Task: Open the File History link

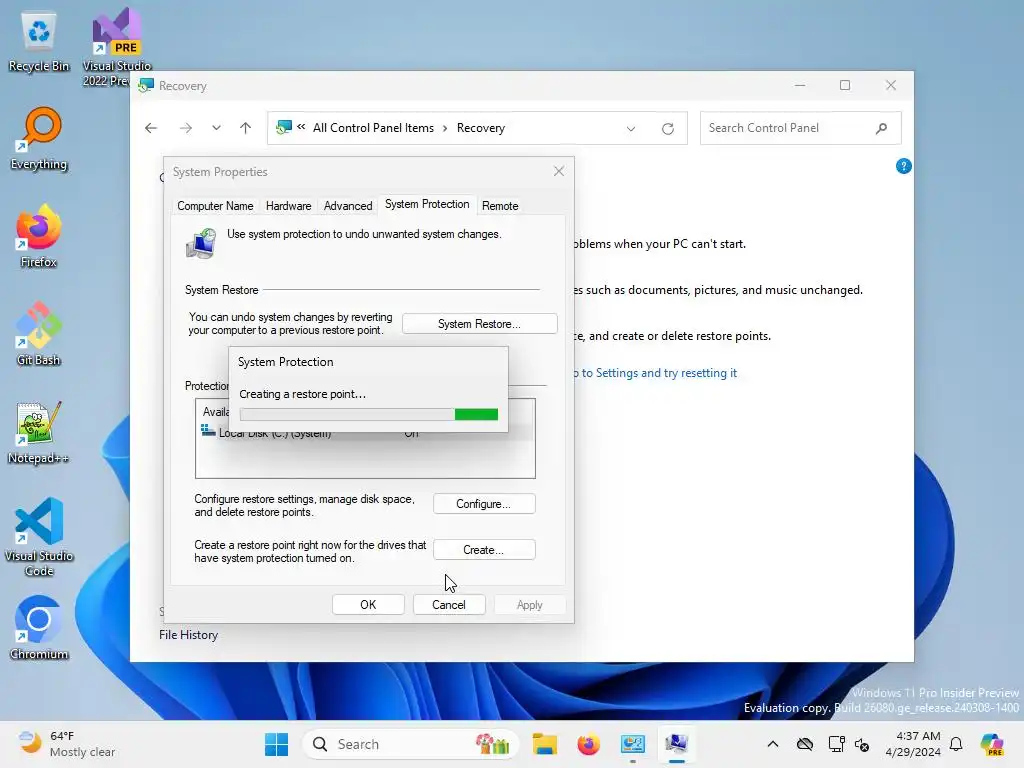Action: click(x=189, y=635)
